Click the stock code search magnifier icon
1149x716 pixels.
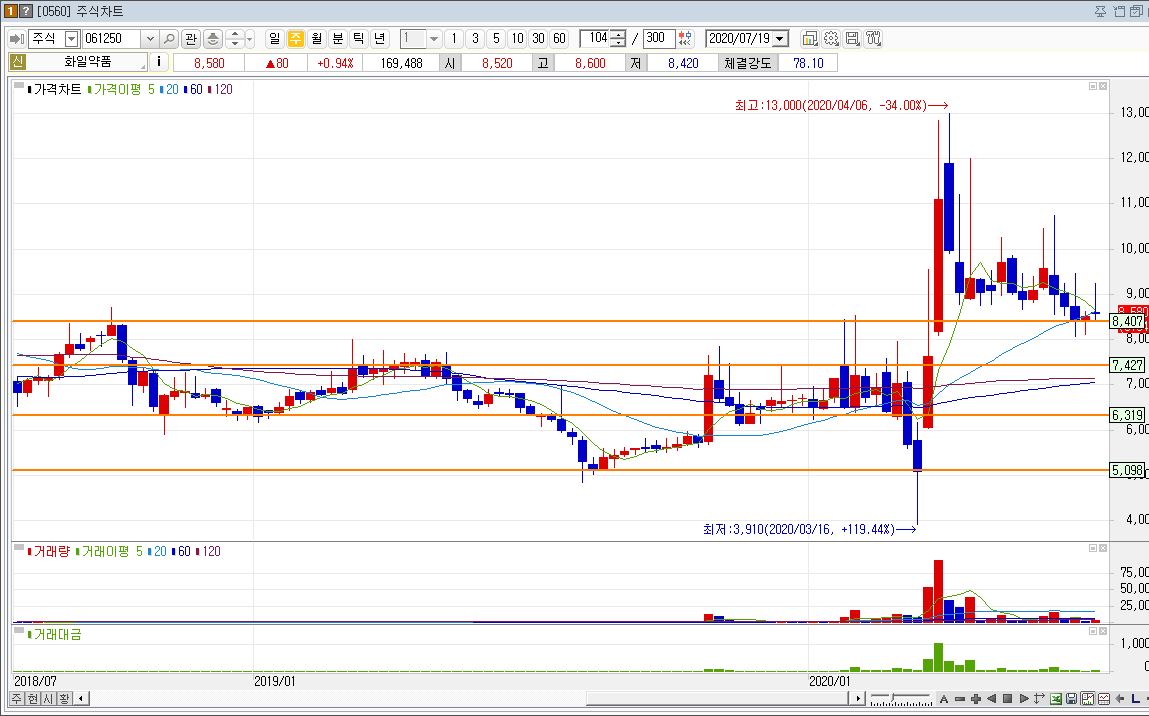click(x=169, y=39)
